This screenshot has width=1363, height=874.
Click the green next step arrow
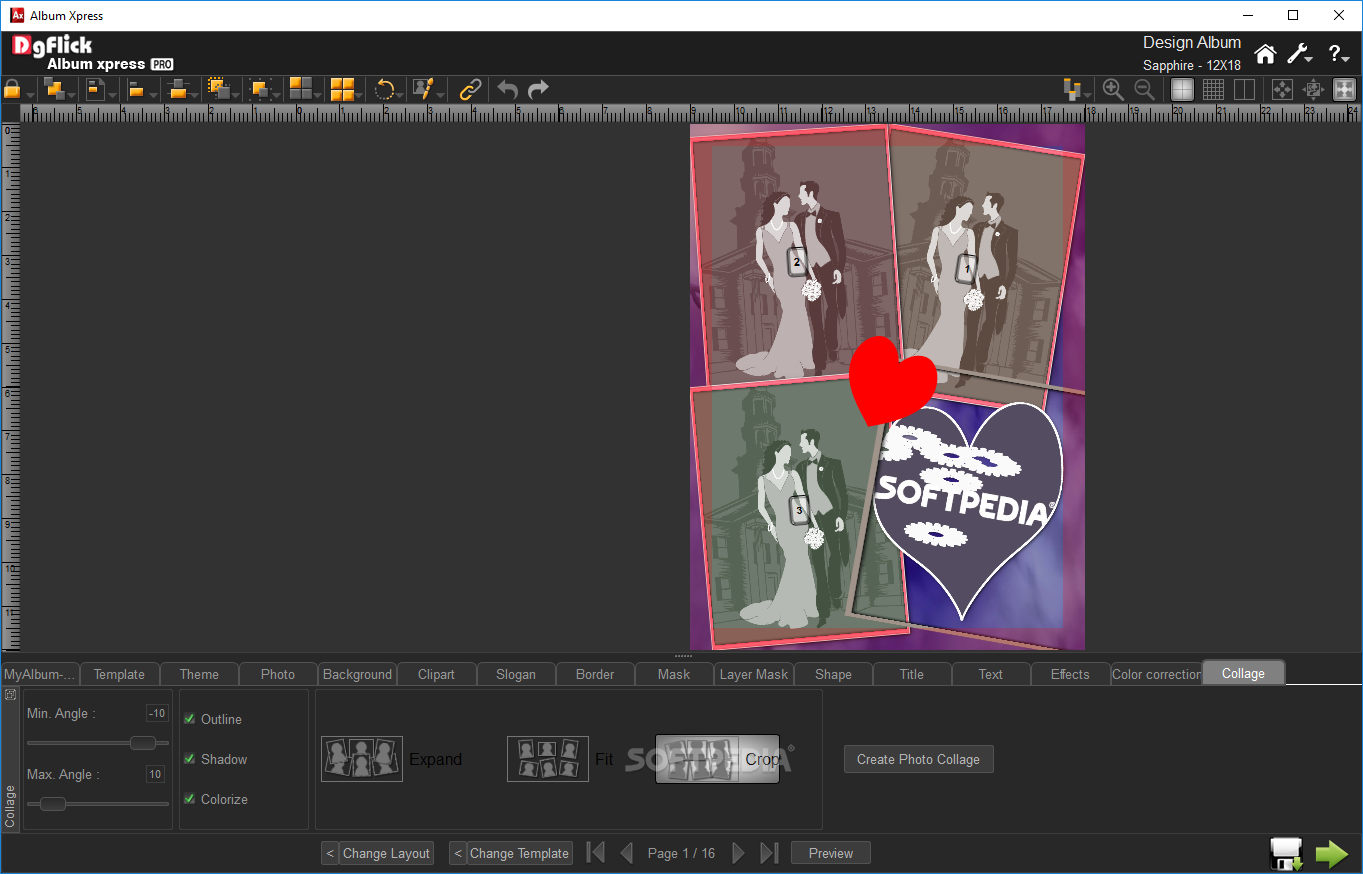click(x=1332, y=853)
